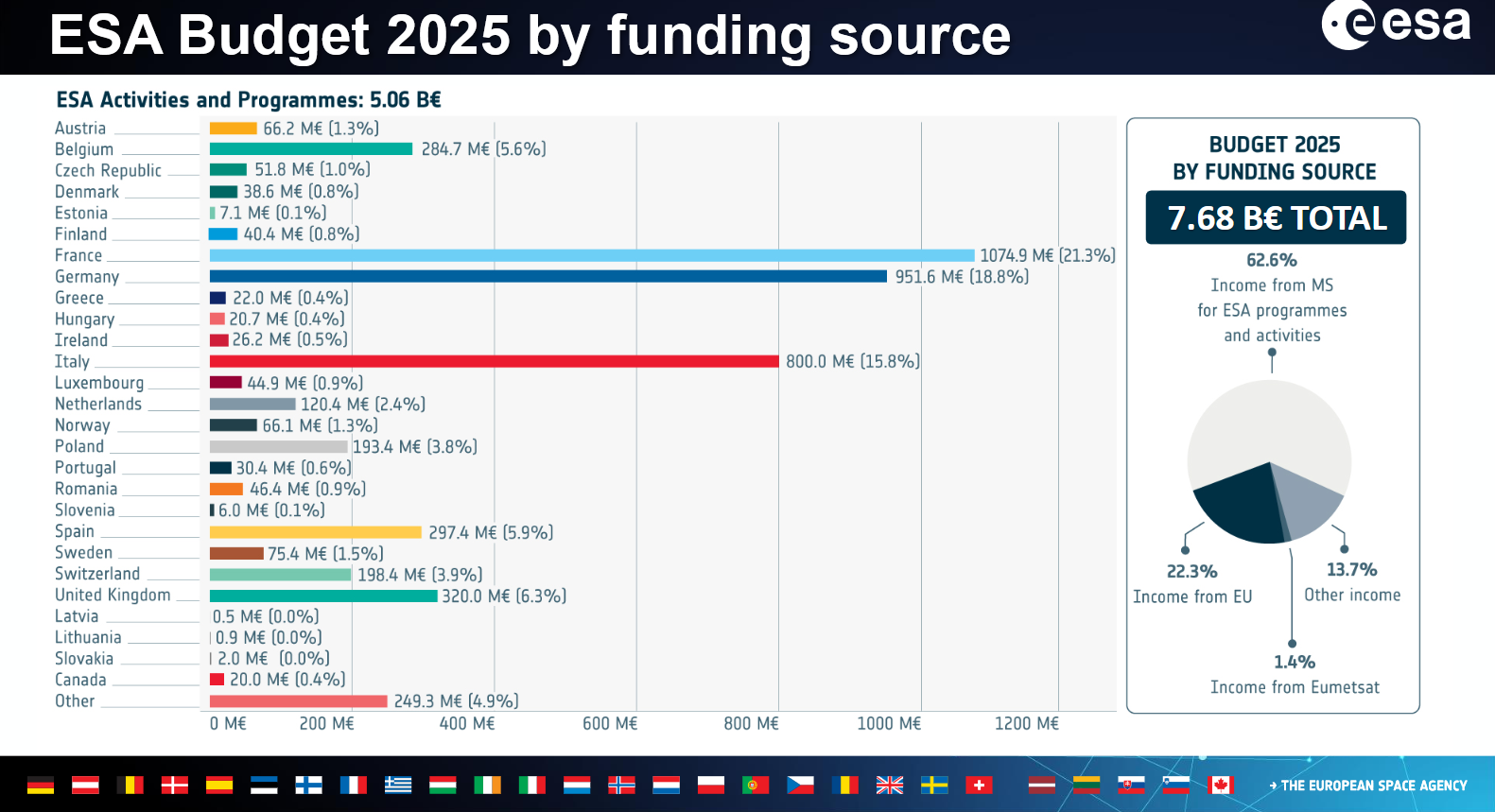Pick the Finland flag icon
The width and height of the screenshot is (1495, 812).
point(308,785)
